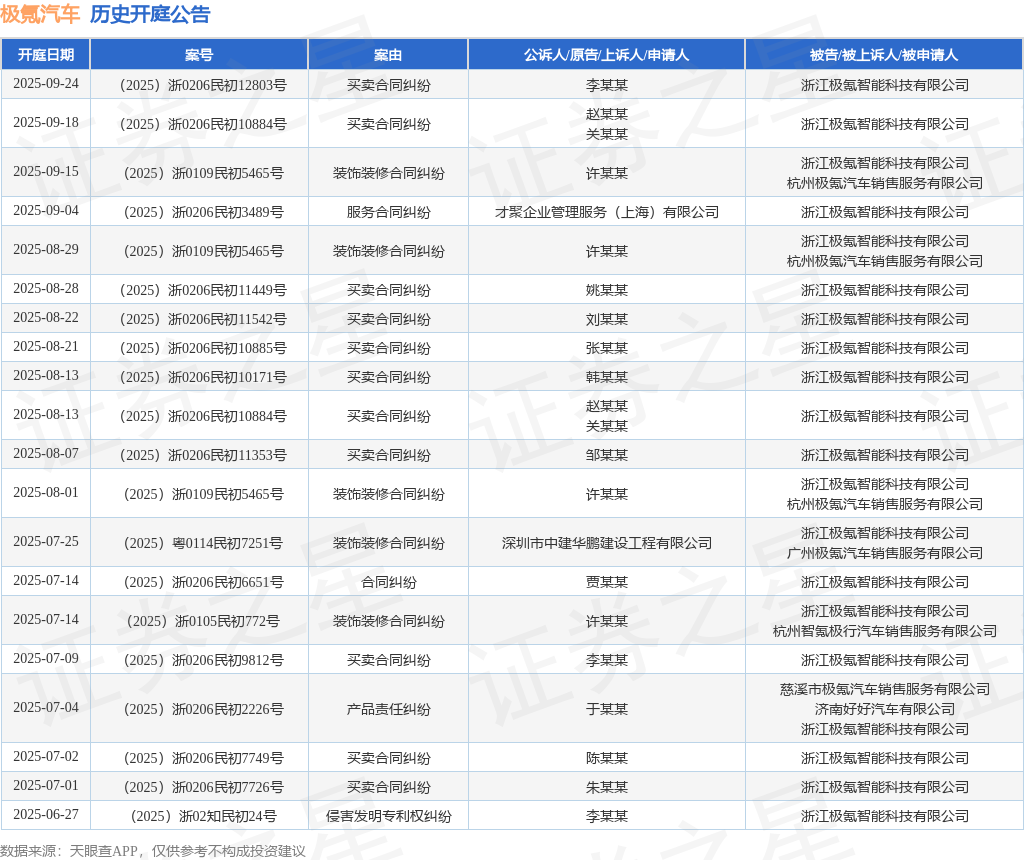
Task: Select the date 2025-09-04
Action: click(46, 211)
